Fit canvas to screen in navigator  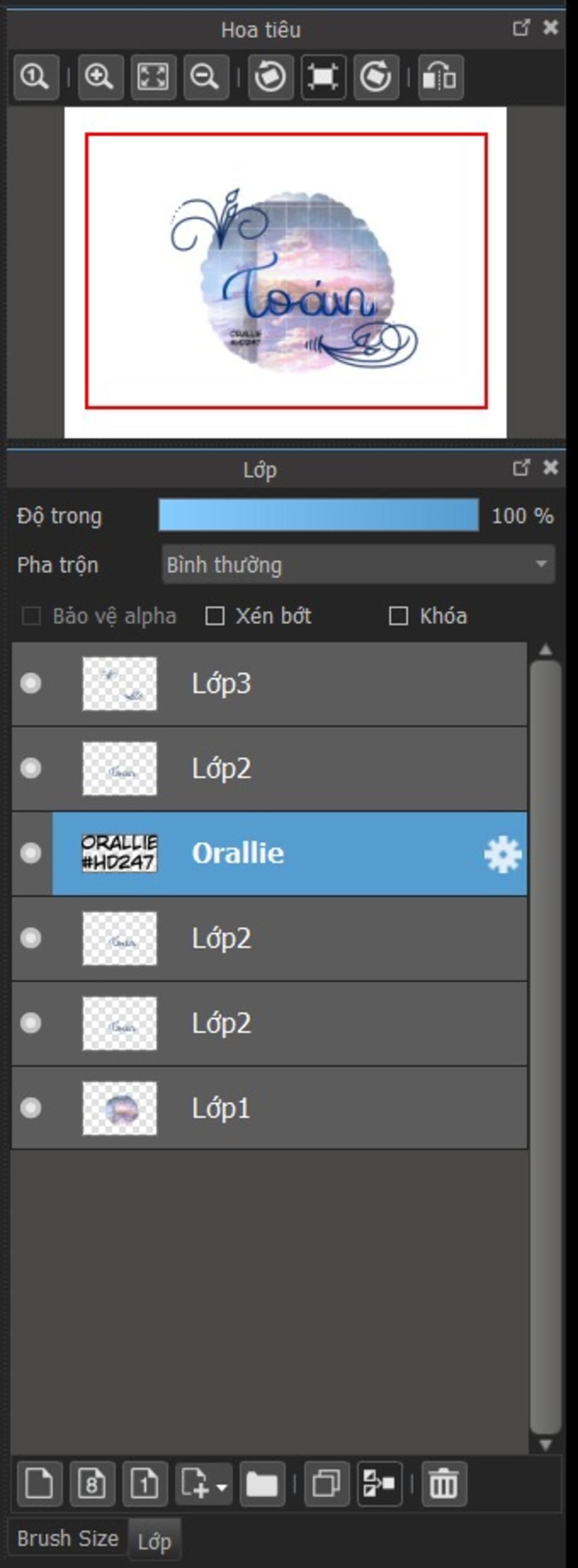[154, 77]
